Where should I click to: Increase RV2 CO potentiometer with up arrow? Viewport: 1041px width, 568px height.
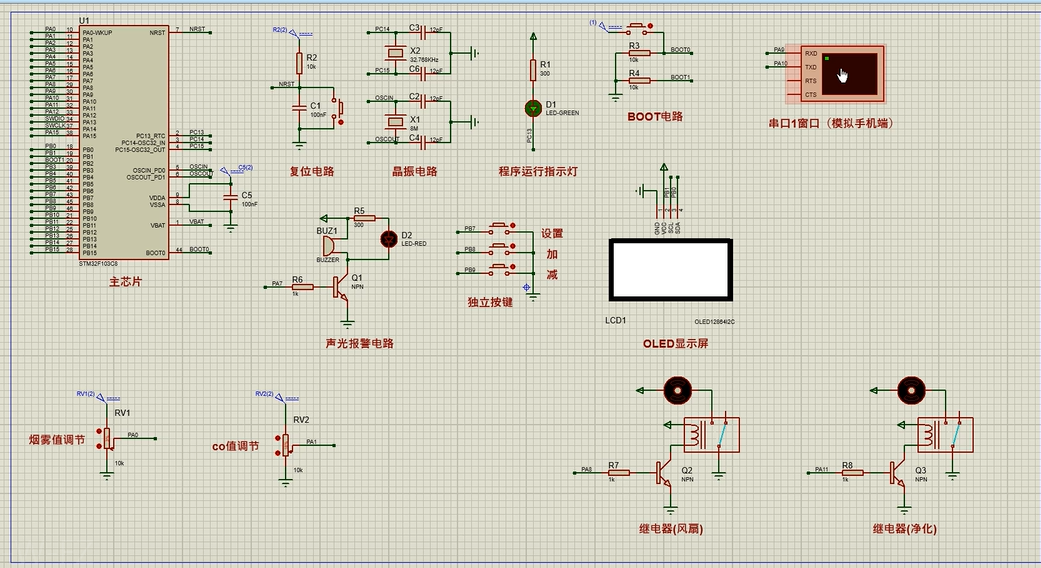[x=279, y=439]
